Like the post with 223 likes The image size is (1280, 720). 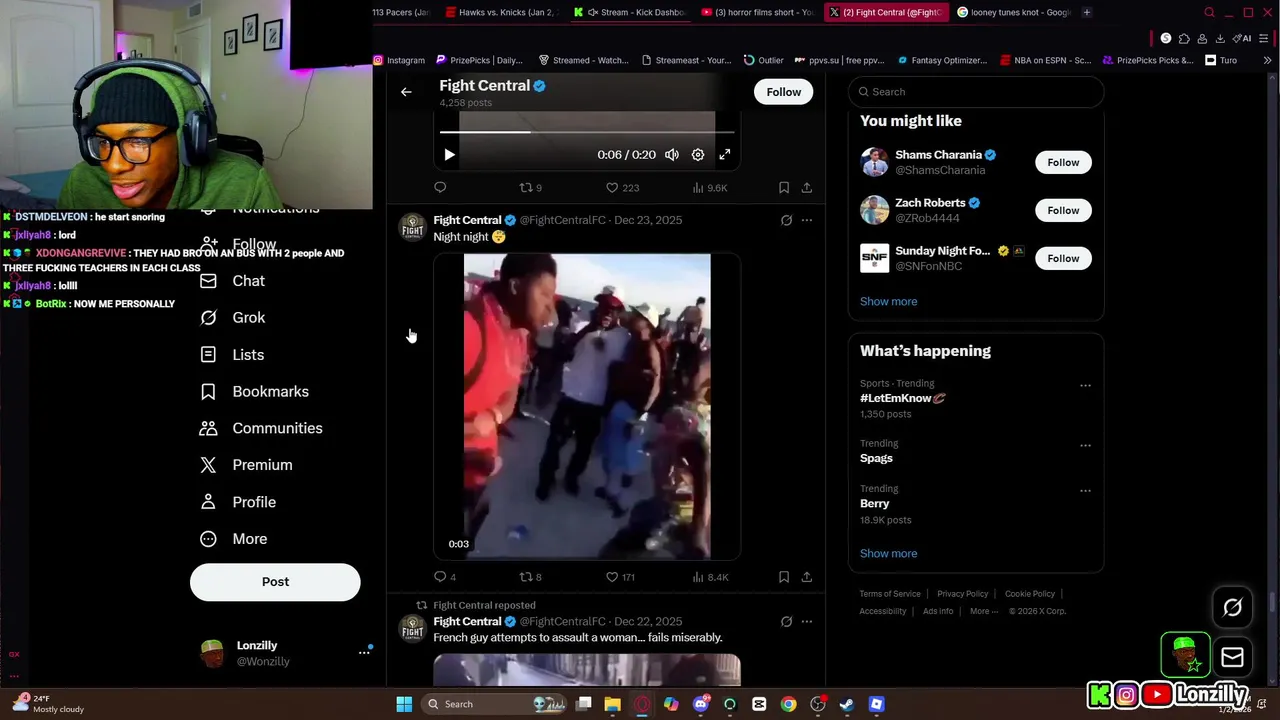pyautogui.click(x=622, y=187)
